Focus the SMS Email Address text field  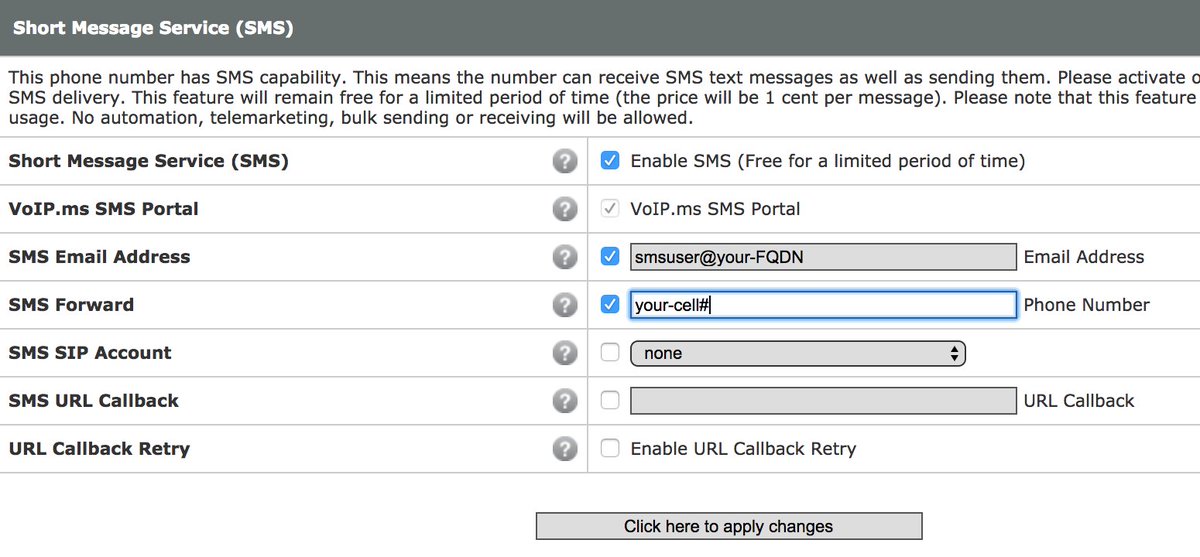pos(823,257)
